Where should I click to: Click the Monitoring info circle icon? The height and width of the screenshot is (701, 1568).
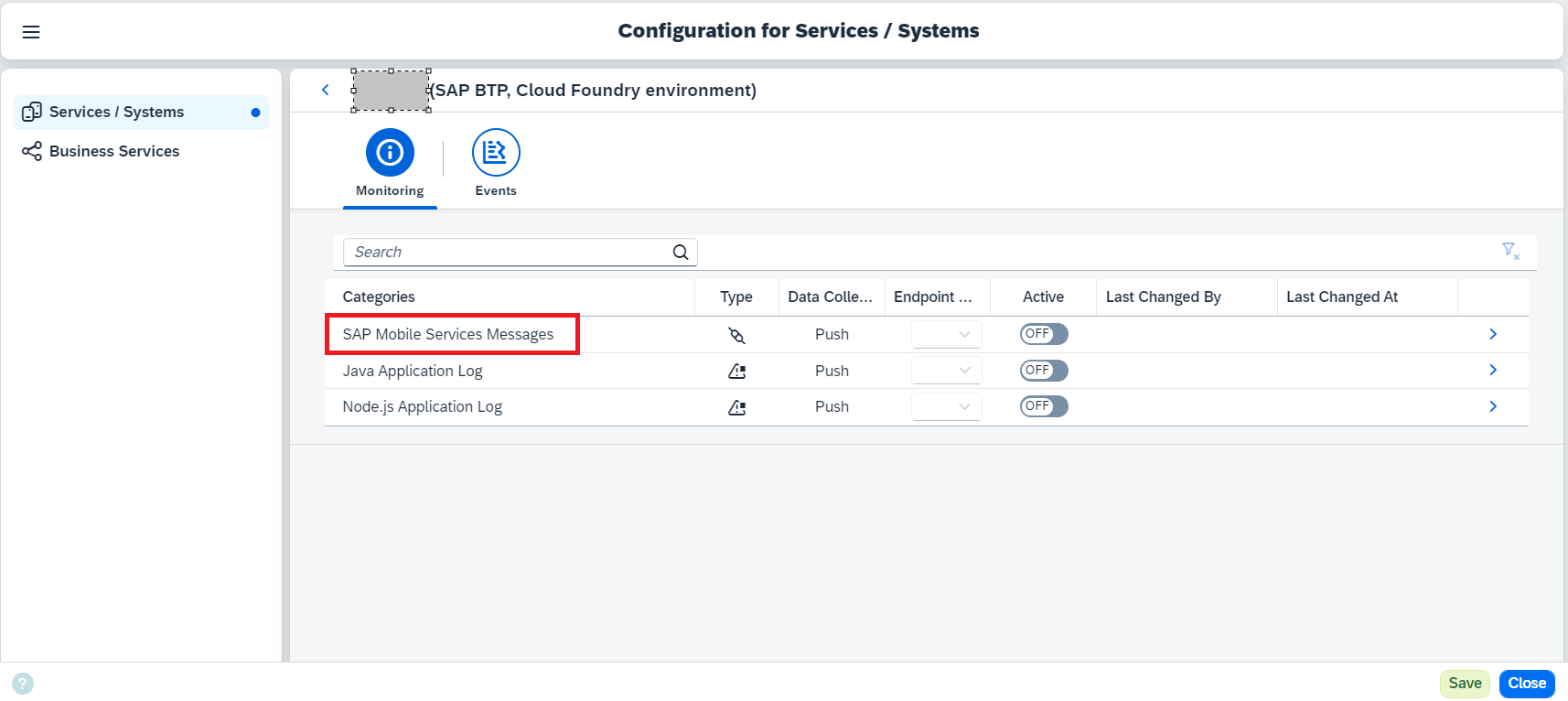tap(390, 152)
